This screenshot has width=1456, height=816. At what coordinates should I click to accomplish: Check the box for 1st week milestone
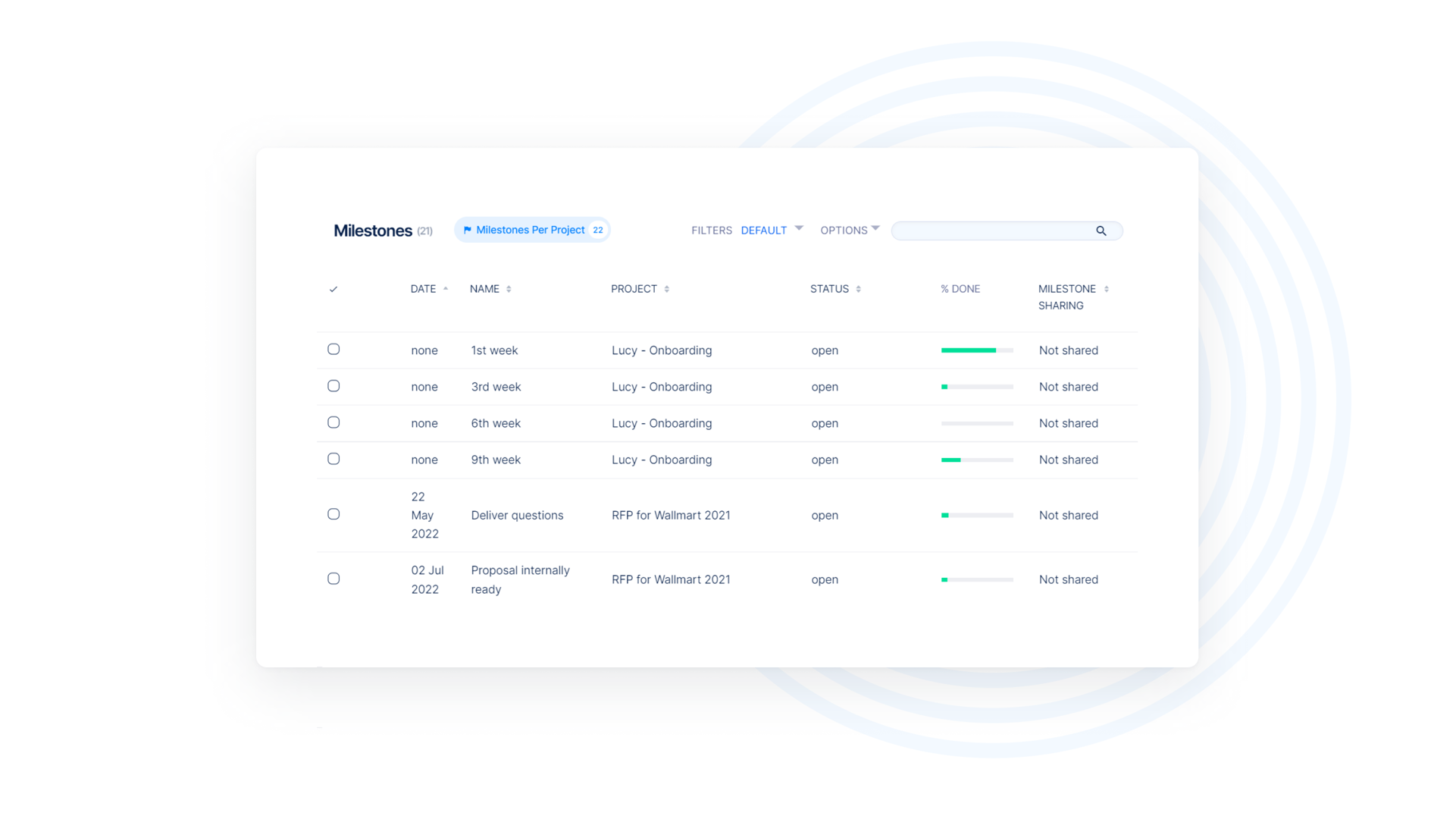(x=333, y=350)
